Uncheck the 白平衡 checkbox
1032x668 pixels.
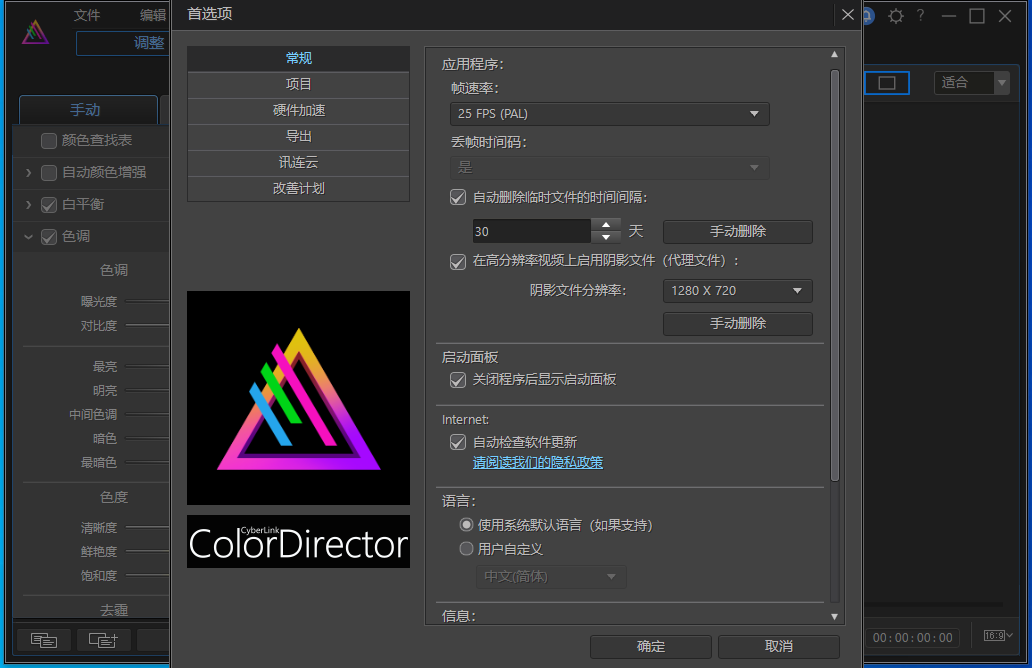pyautogui.click(x=49, y=205)
